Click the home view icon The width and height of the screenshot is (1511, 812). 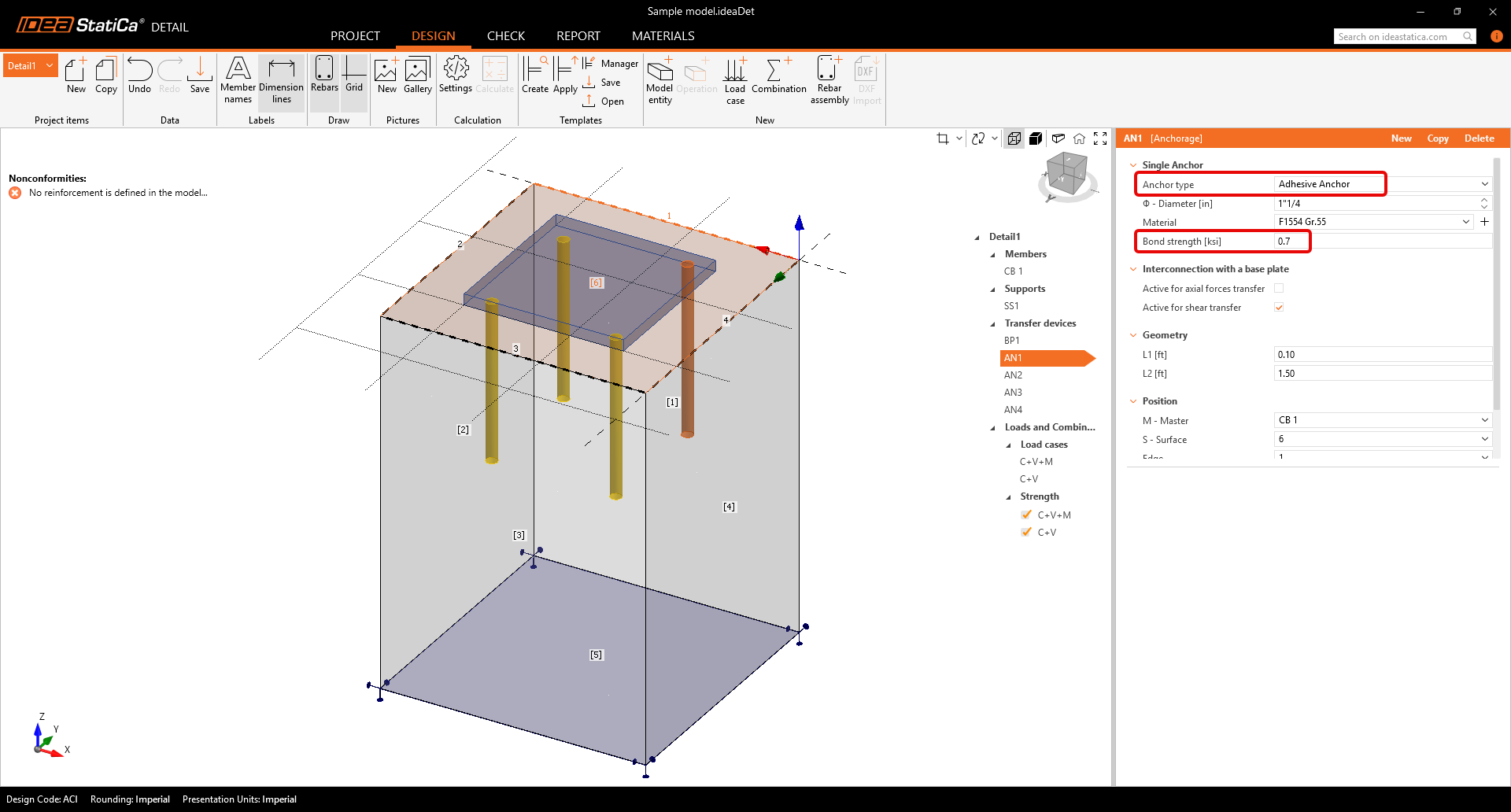click(x=1079, y=138)
